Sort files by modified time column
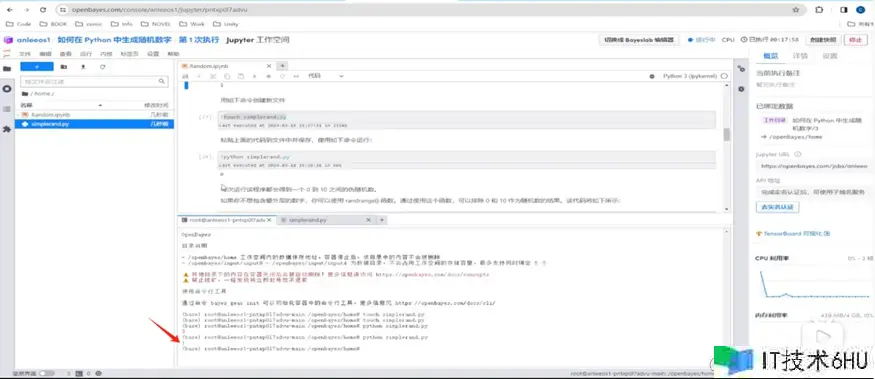Image resolution: width=875 pixels, height=379 pixels. pyautogui.click(x=156, y=105)
